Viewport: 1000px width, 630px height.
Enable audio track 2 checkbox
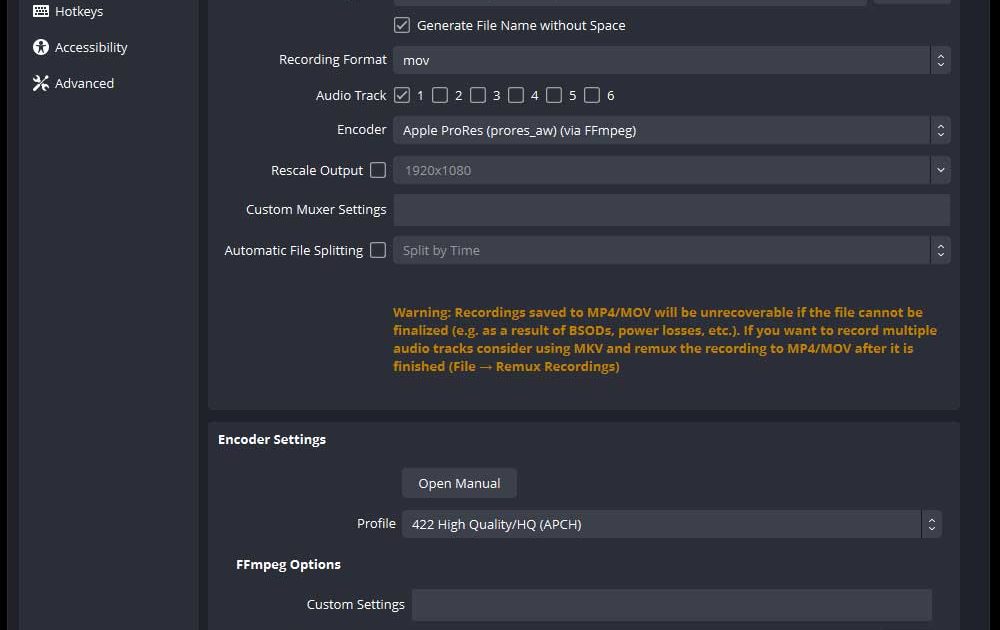click(440, 95)
